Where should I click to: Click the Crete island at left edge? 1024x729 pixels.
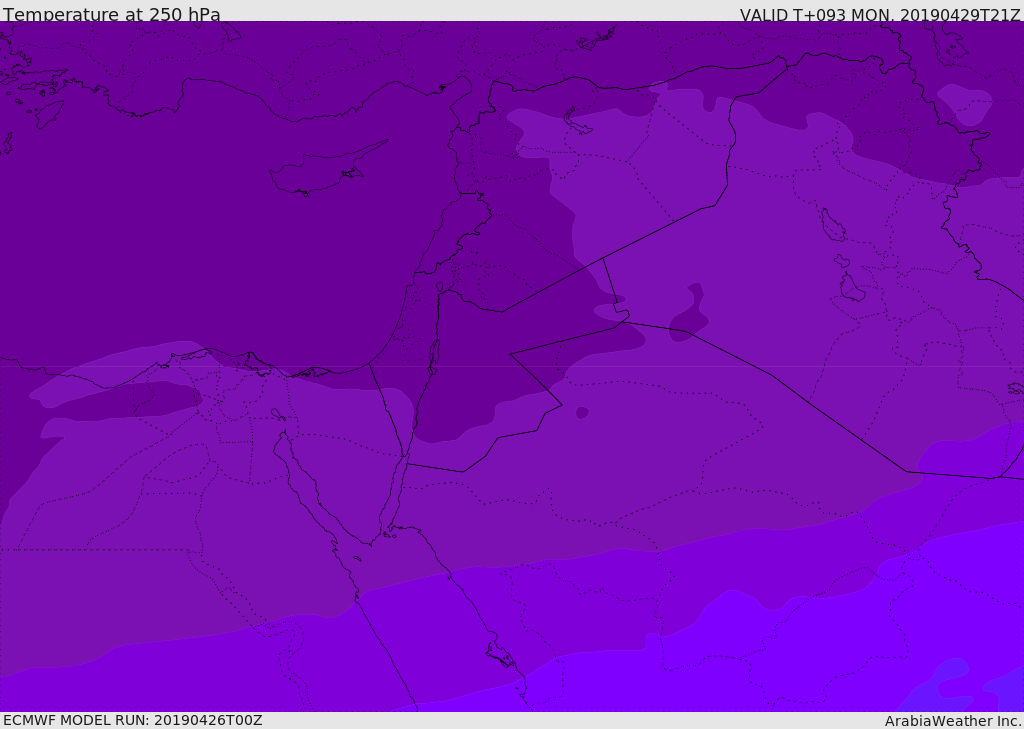[x=6, y=142]
